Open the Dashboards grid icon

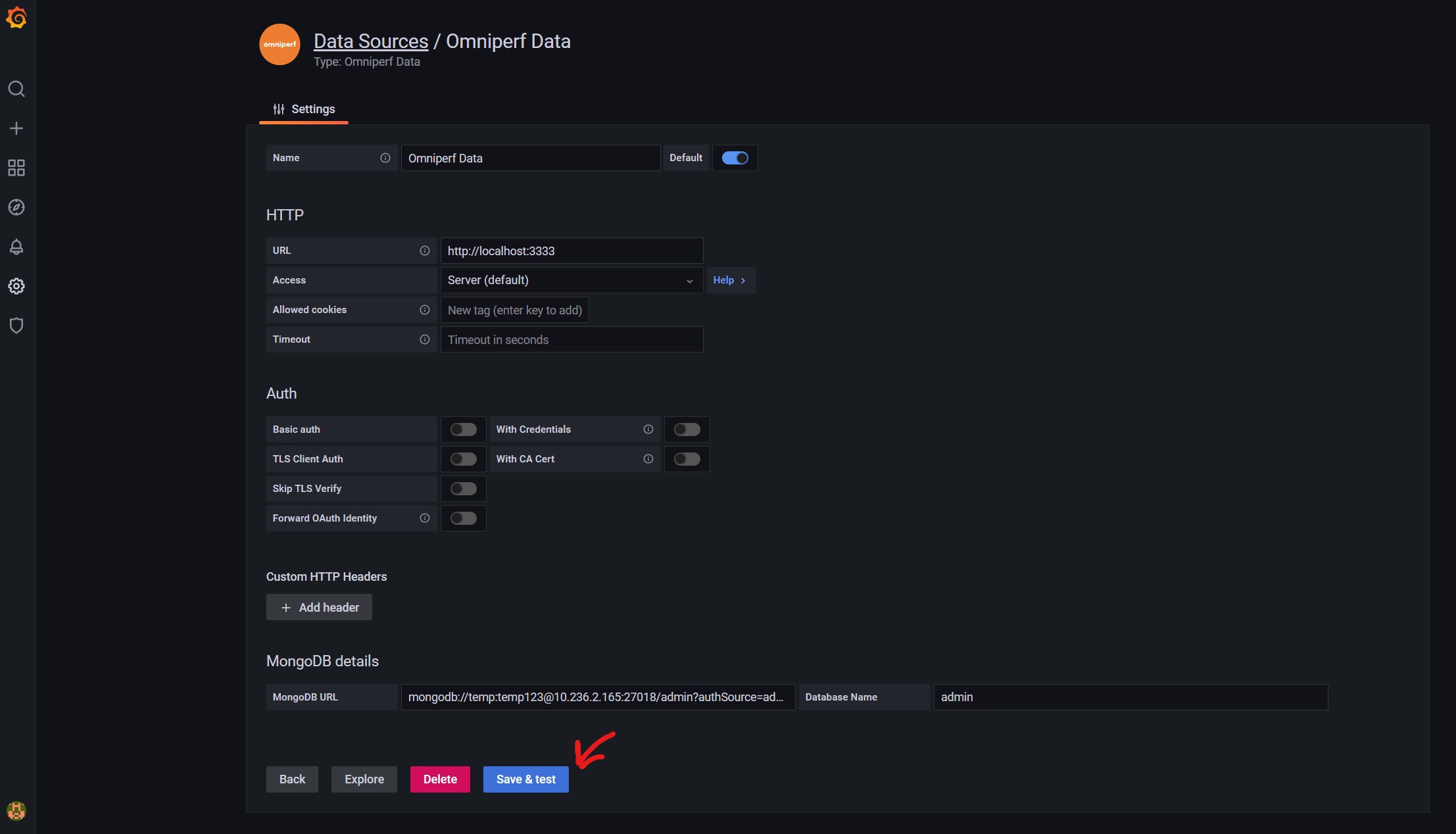pyautogui.click(x=16, y=168)
